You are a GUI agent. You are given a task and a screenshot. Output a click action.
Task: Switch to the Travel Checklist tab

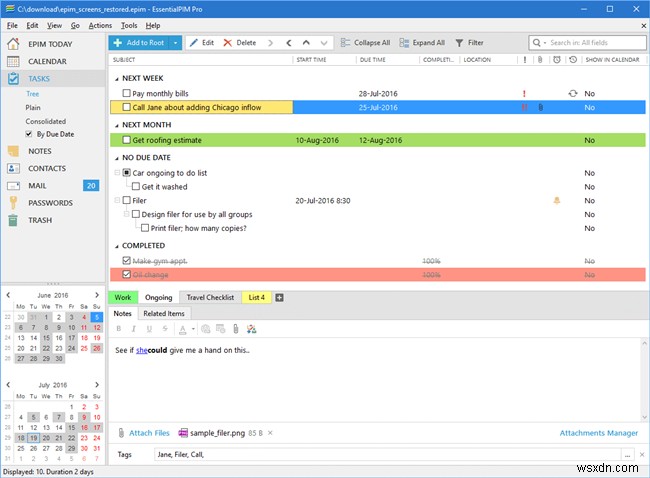[x=210, y=297]
